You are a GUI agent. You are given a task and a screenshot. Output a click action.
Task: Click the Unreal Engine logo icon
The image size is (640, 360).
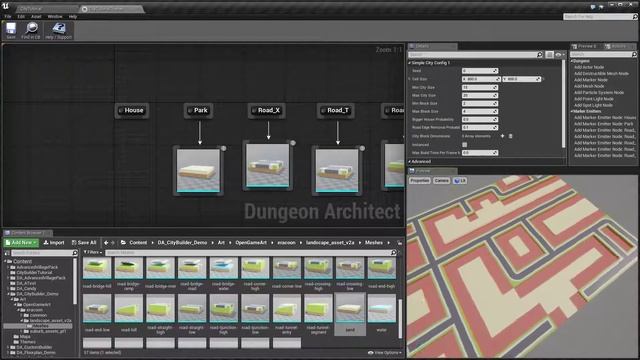click(x=5, y=6)
